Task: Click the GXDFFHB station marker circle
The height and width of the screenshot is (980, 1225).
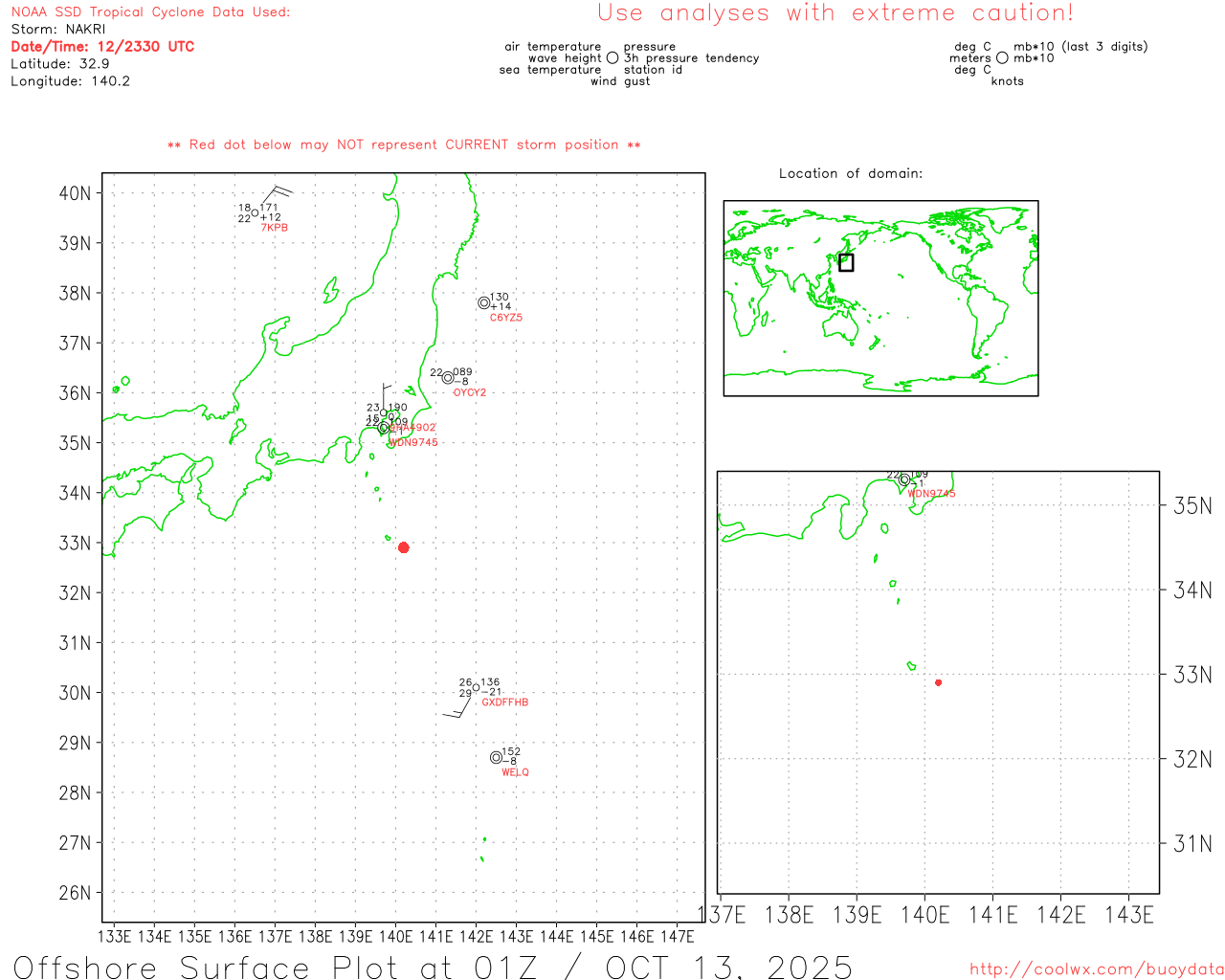Action: 476,687
